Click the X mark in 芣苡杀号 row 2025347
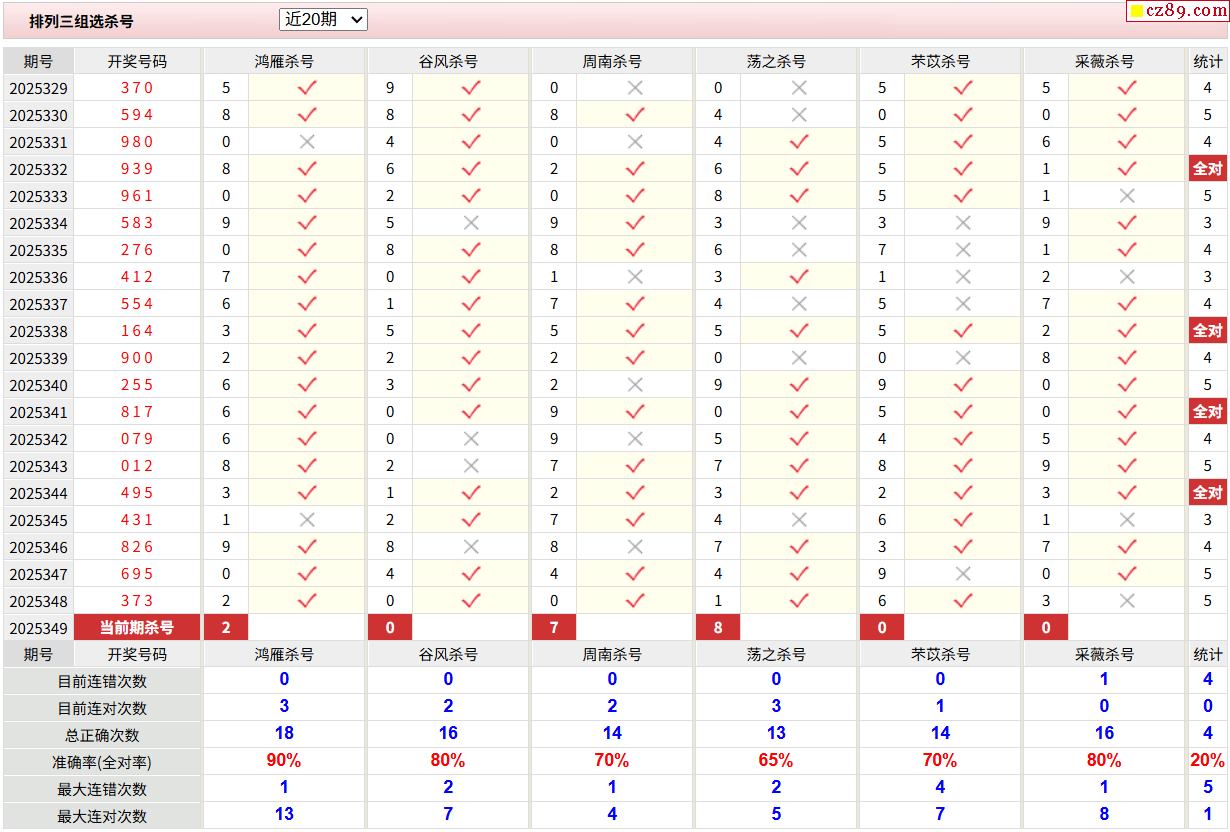The width and height of the screenshot is (1230, 832). tap(963, 574)
